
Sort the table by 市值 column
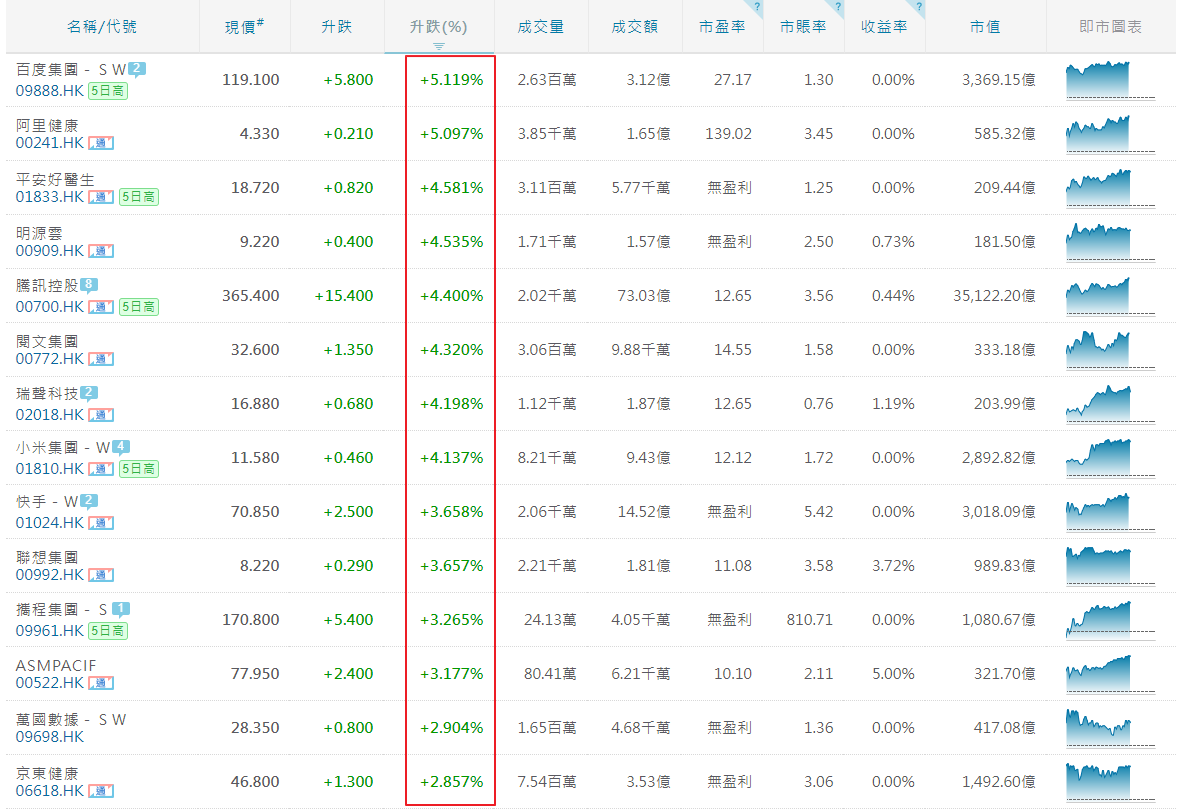click(x=985, y=27)
